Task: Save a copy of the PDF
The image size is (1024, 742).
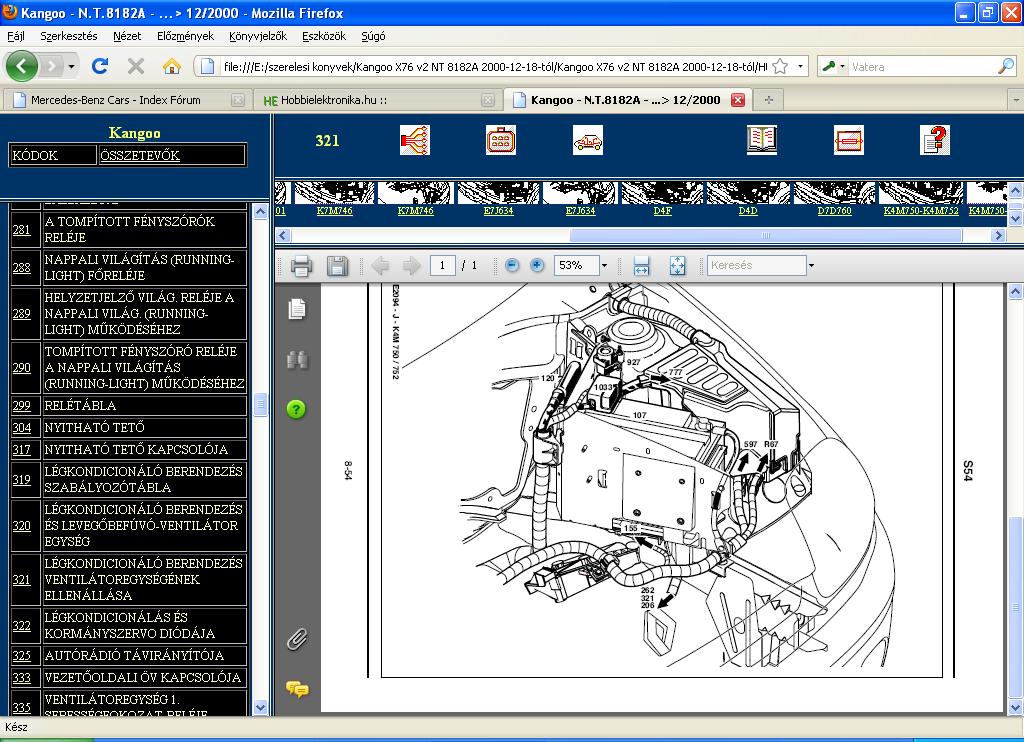Action: (337, 266)
